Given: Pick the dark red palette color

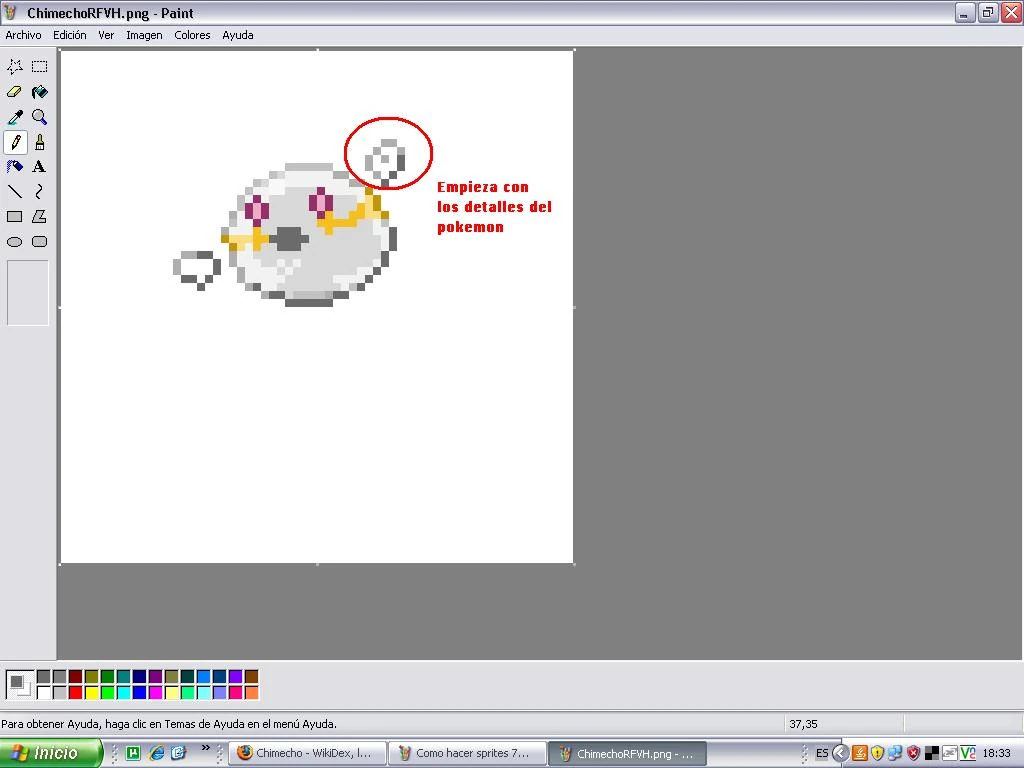Looking at the screenshot, I should [x=76, y=677].
